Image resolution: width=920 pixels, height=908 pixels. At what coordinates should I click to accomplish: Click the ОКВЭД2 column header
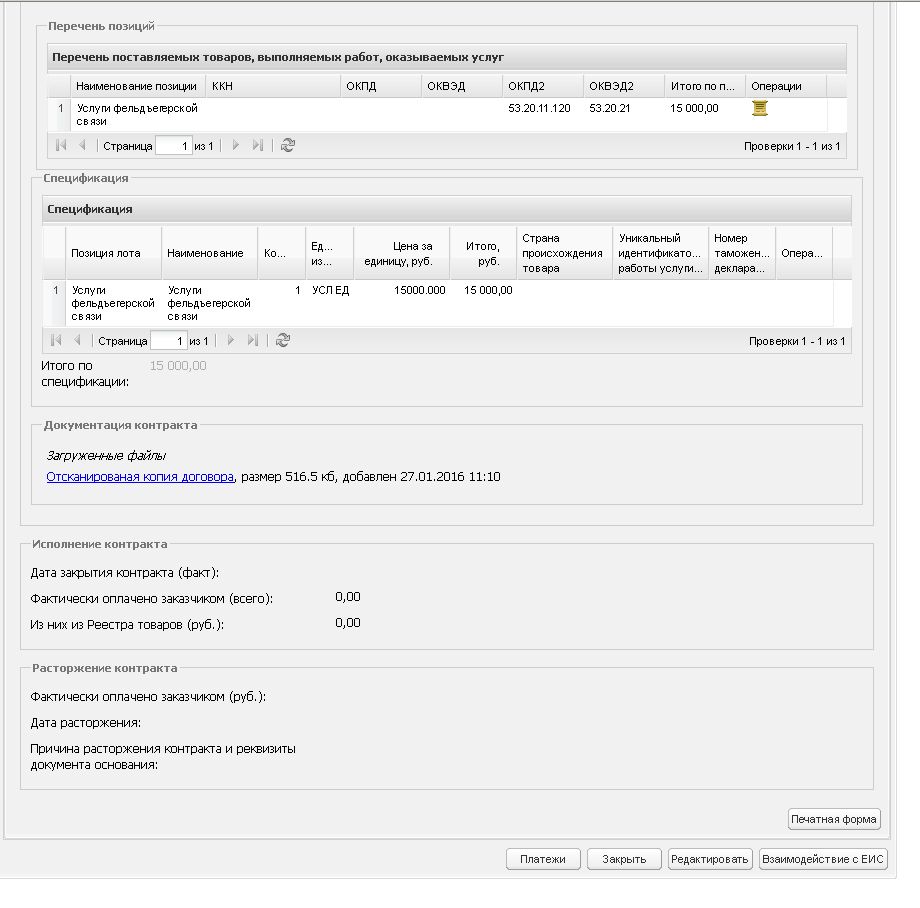(x=624, y=86)
